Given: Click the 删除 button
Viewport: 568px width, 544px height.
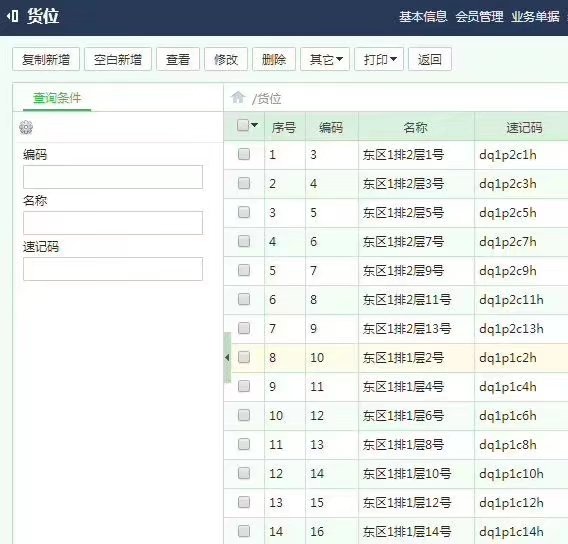Looking at the screenshot, I should pos(274,59).
